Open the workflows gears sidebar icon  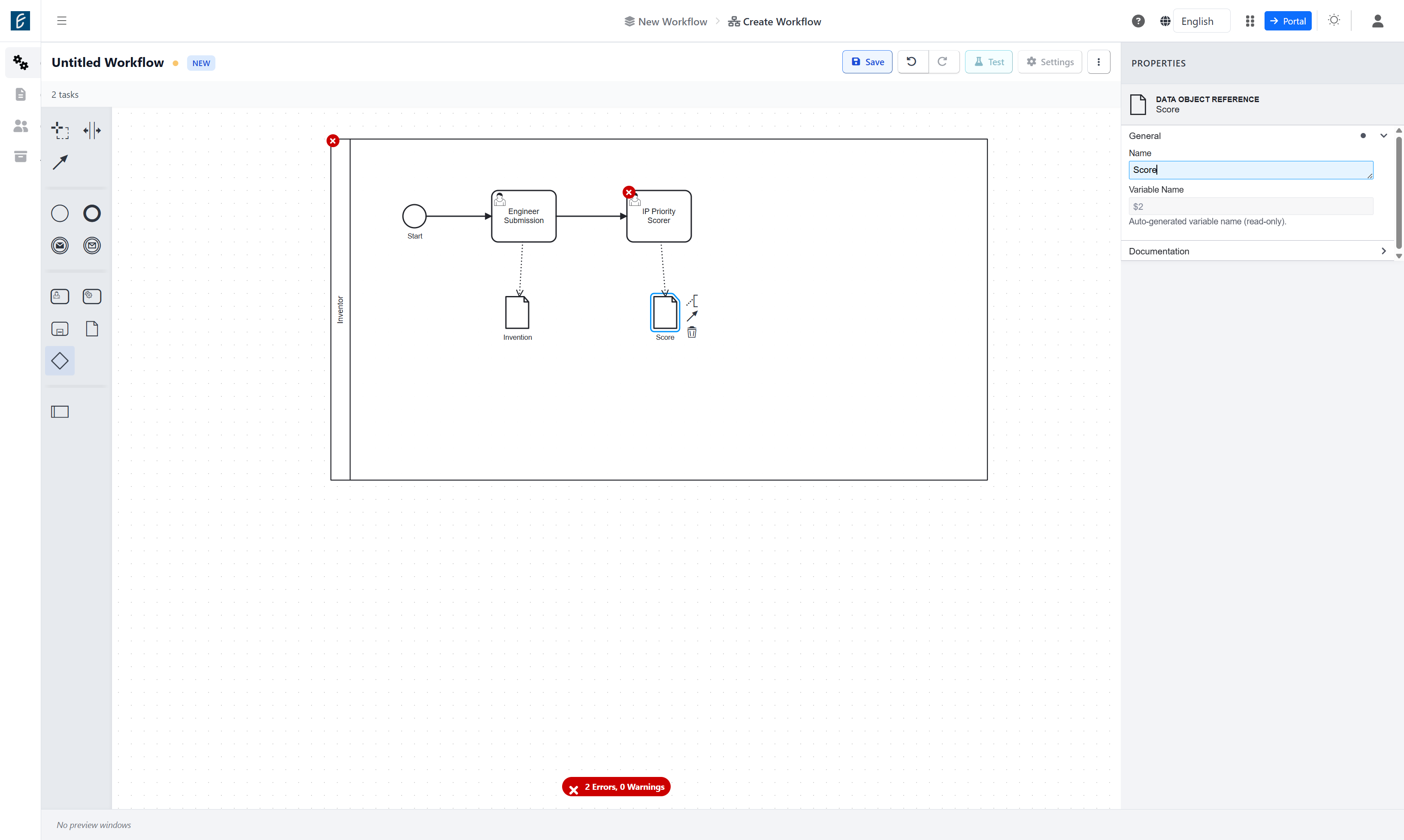(x=20, y=62)
